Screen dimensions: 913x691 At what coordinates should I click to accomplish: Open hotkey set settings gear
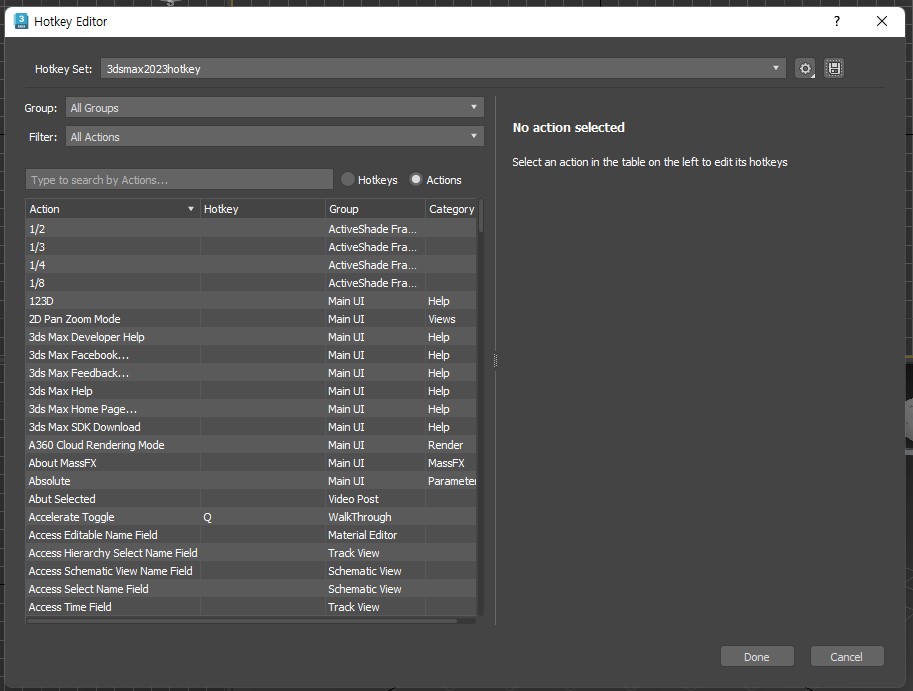pos(805,69)
